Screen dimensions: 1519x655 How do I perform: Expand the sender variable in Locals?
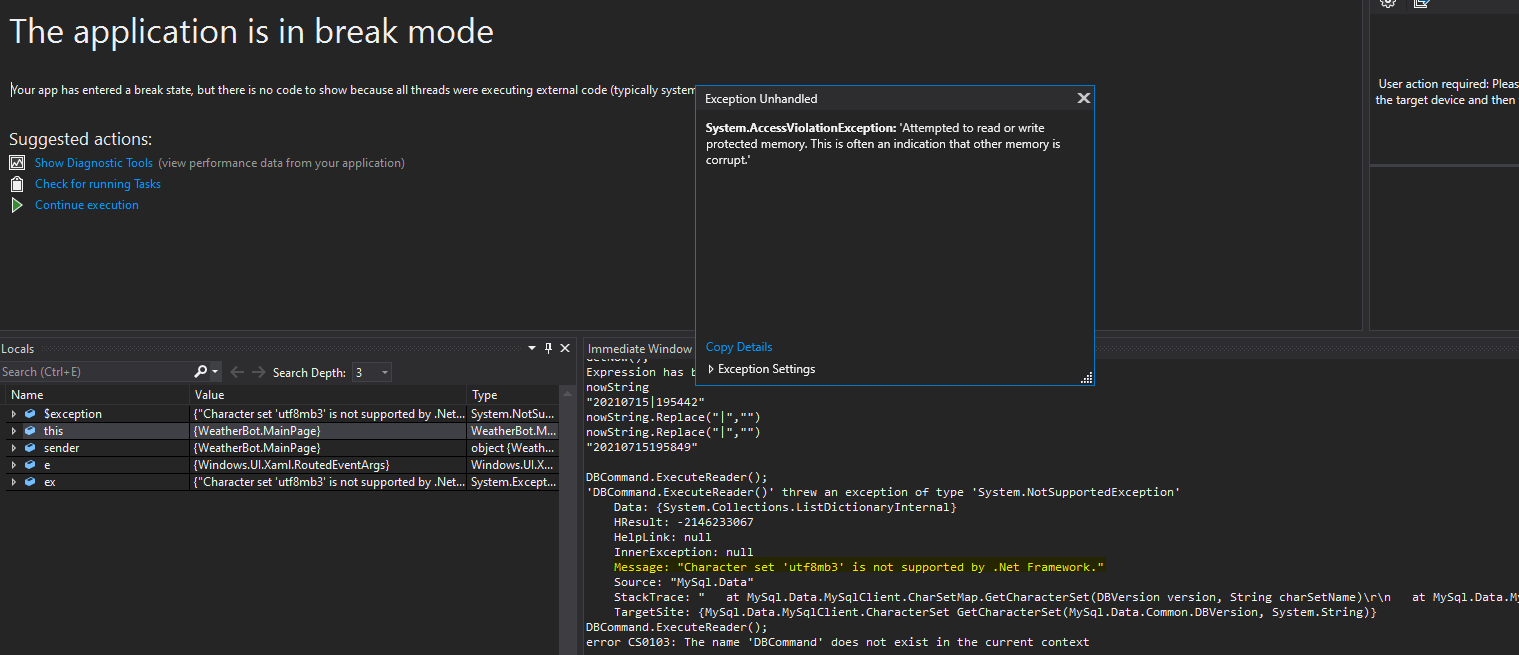coord(13,448)
